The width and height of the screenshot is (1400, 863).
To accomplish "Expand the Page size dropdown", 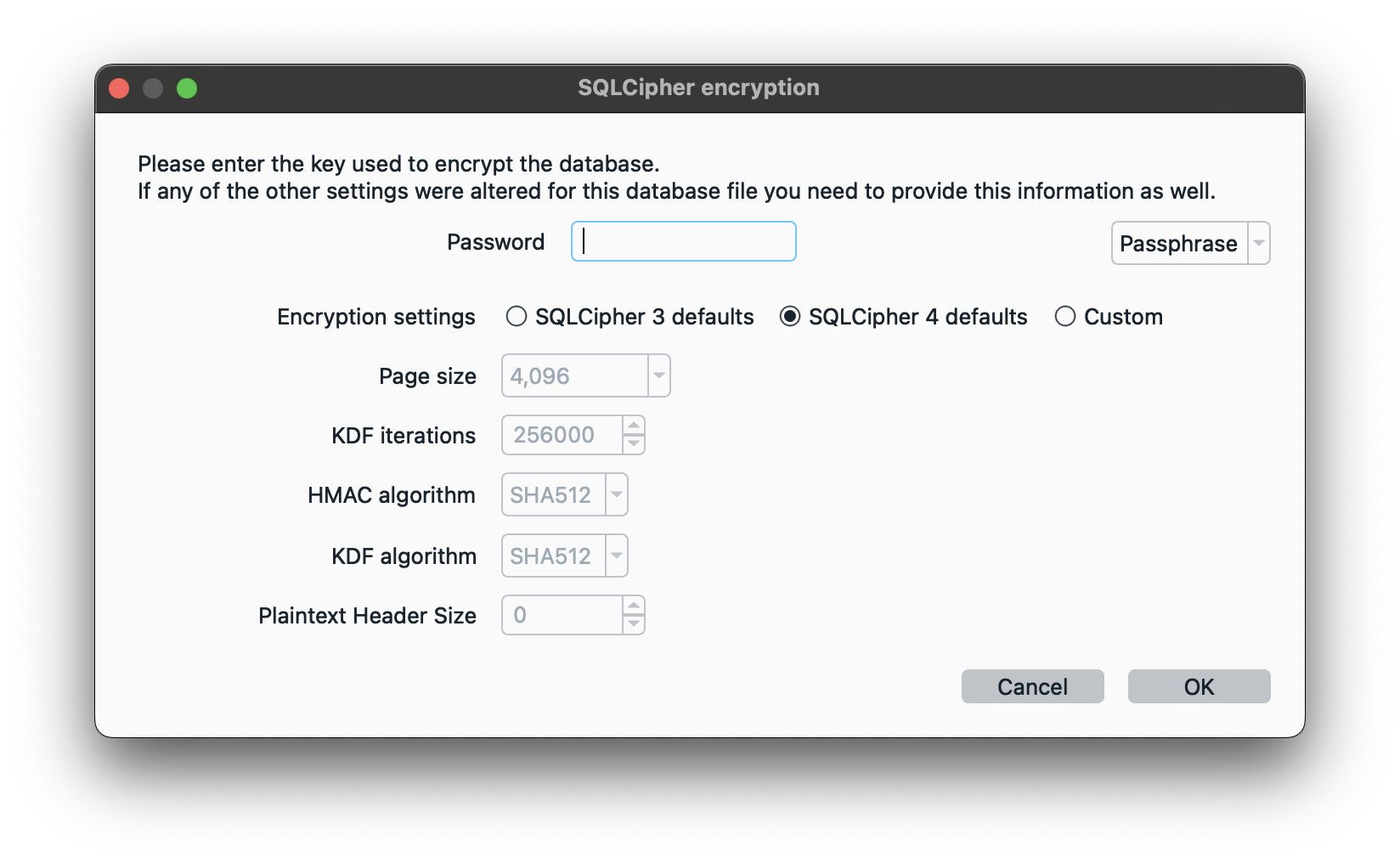I will click(x=585, y=375).
